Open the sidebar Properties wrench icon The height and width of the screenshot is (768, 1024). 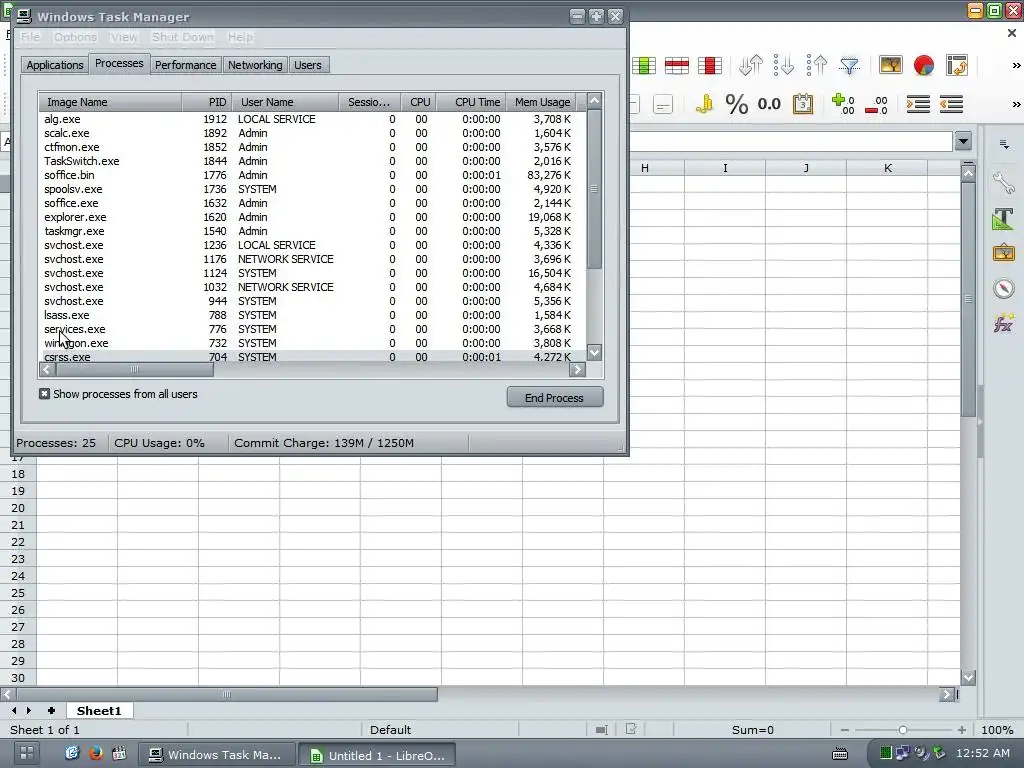pyautogui.click(x=1004, y=183)
